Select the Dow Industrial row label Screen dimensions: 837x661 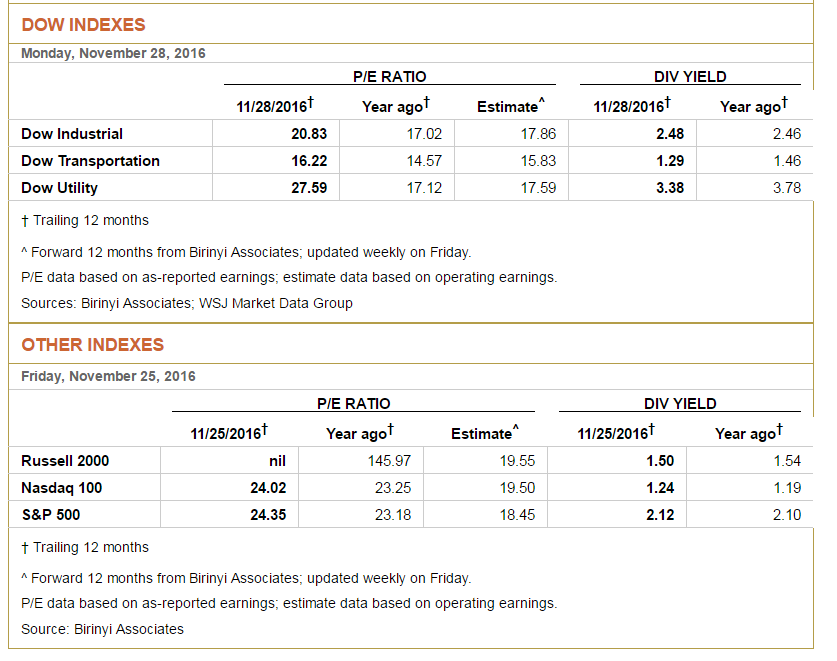click(72, 133)
